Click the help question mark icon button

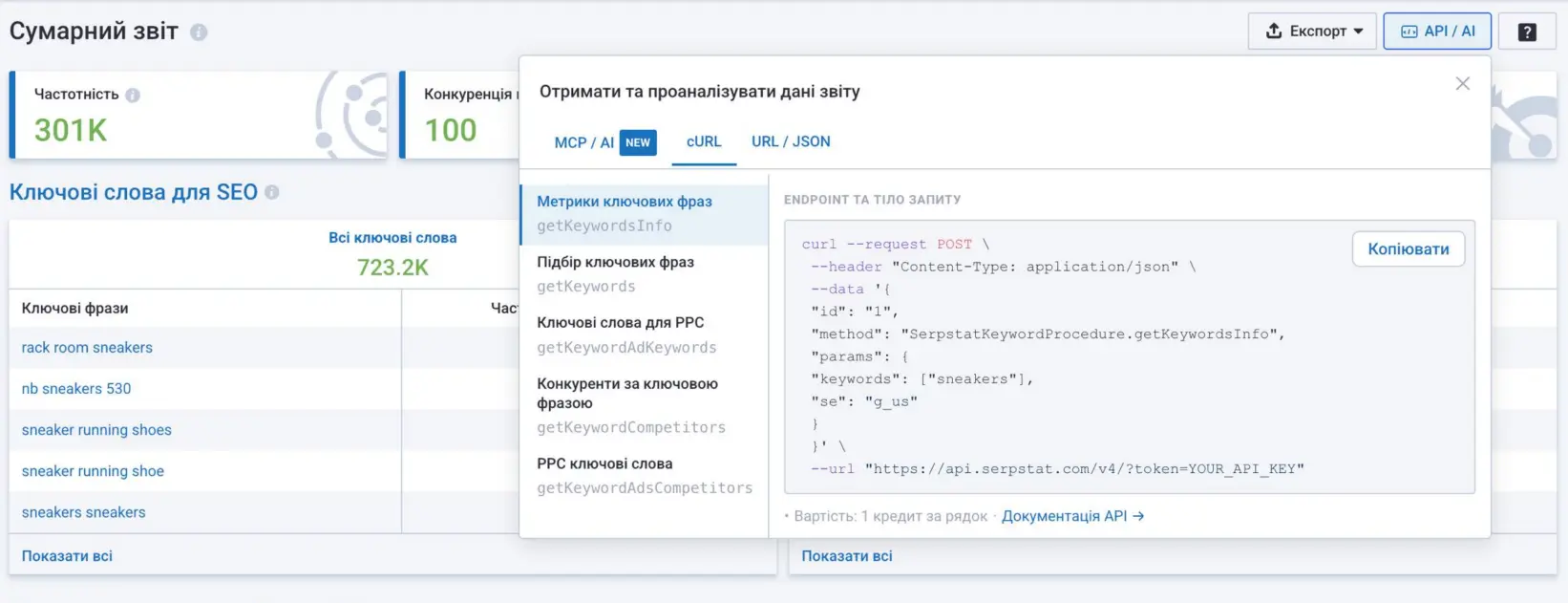(1527, 32)
